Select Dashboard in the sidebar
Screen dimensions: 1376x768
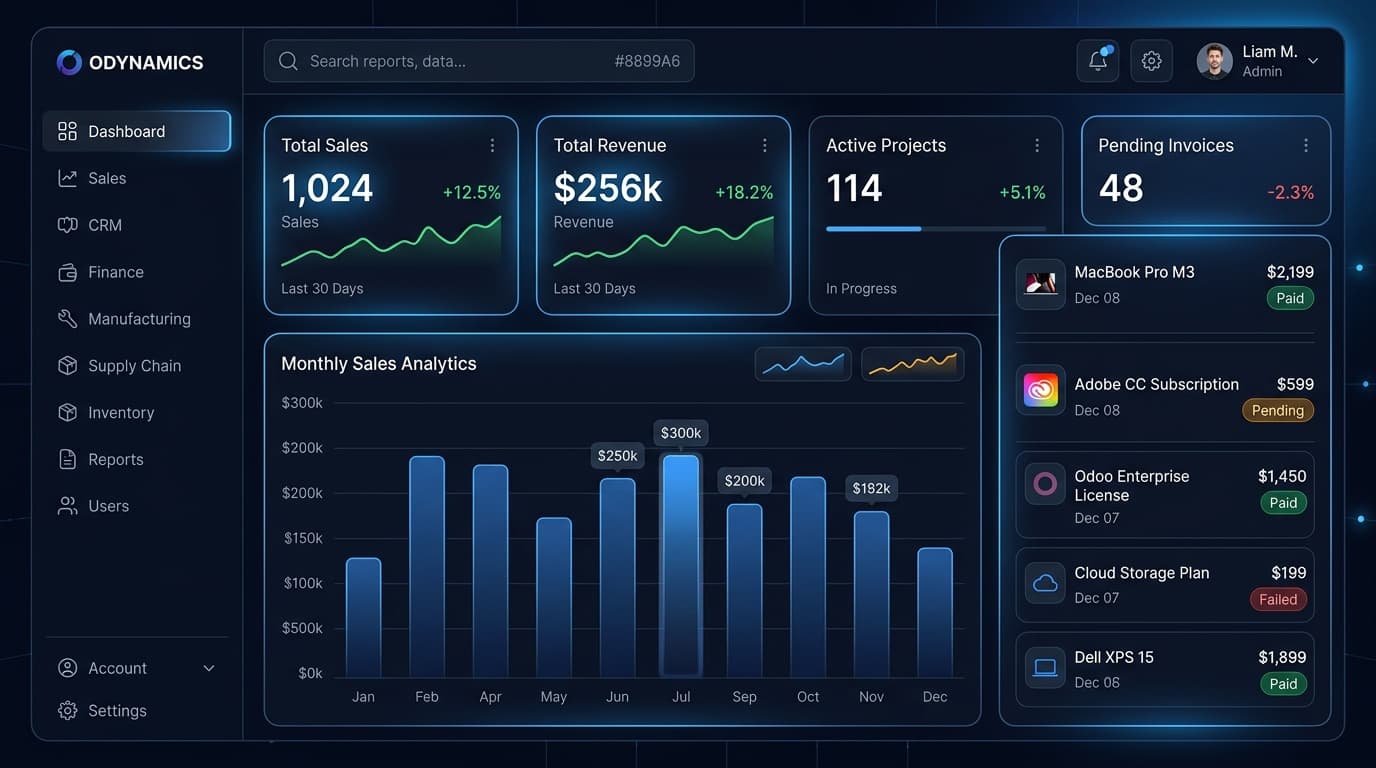(137, 131)
